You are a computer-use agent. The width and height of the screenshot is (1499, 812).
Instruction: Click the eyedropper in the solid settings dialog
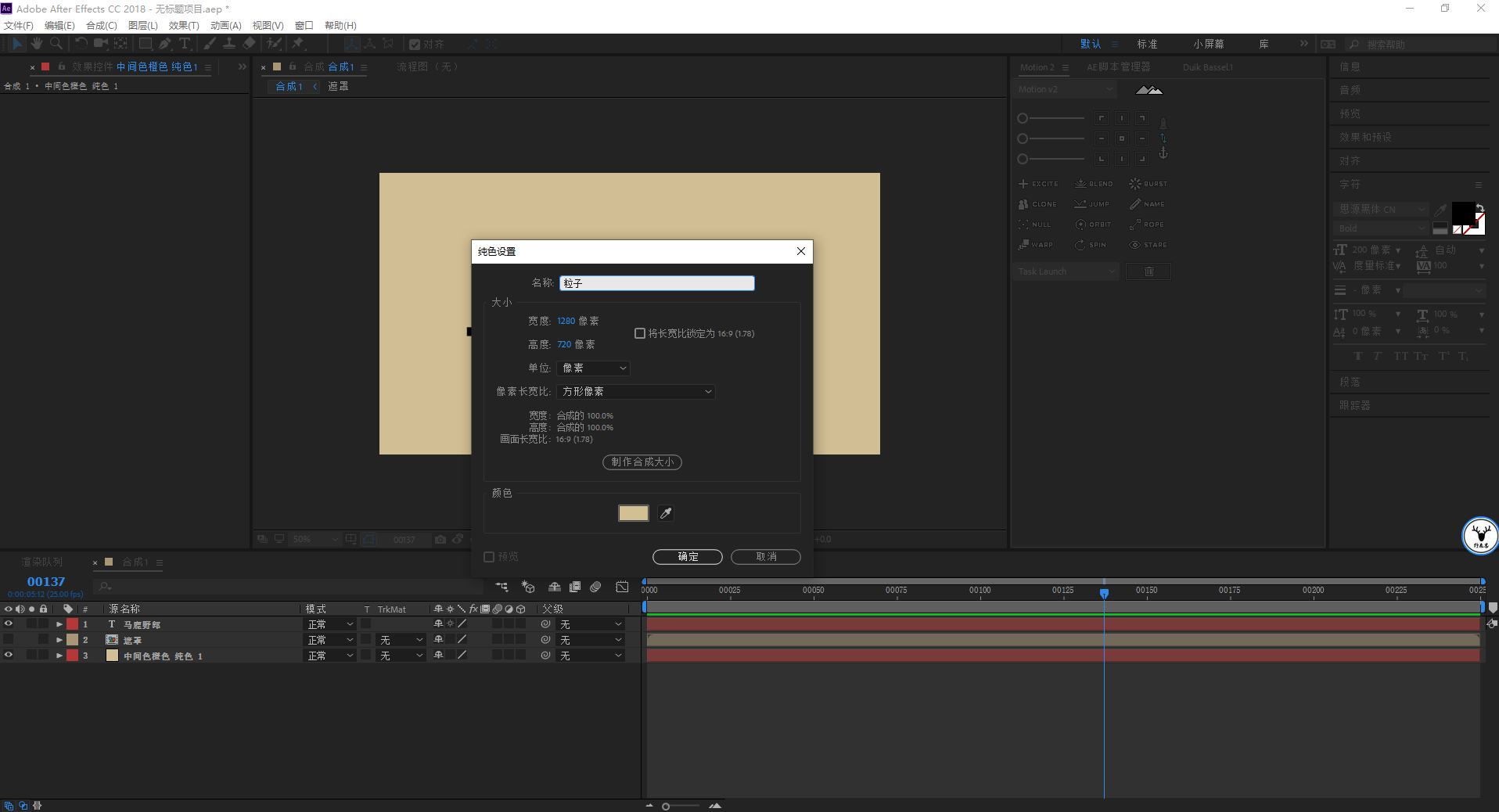(666, 513)
